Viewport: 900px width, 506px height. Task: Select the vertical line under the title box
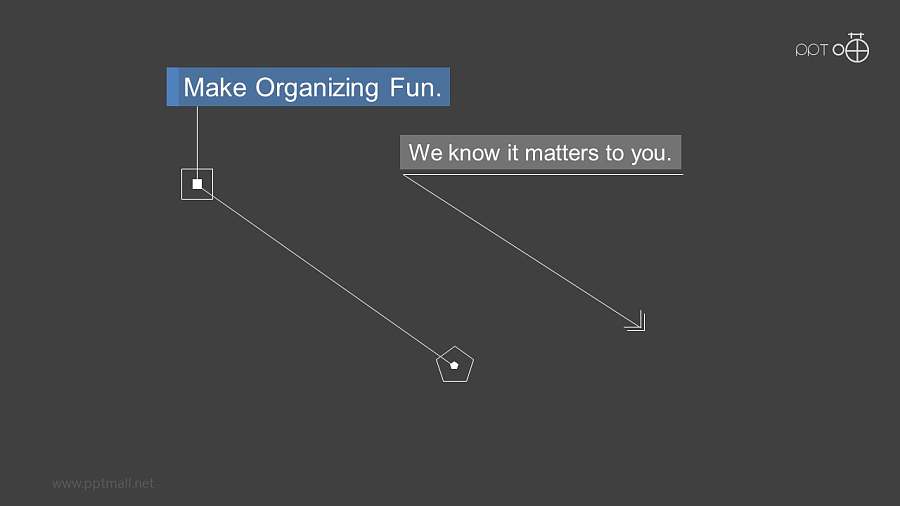tap(197, 138)
